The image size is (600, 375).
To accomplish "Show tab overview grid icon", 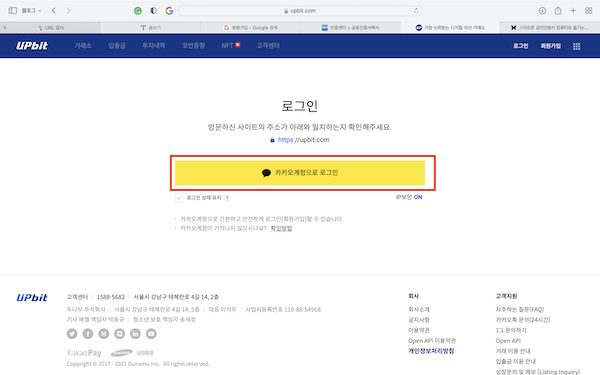I will (589, 11).
